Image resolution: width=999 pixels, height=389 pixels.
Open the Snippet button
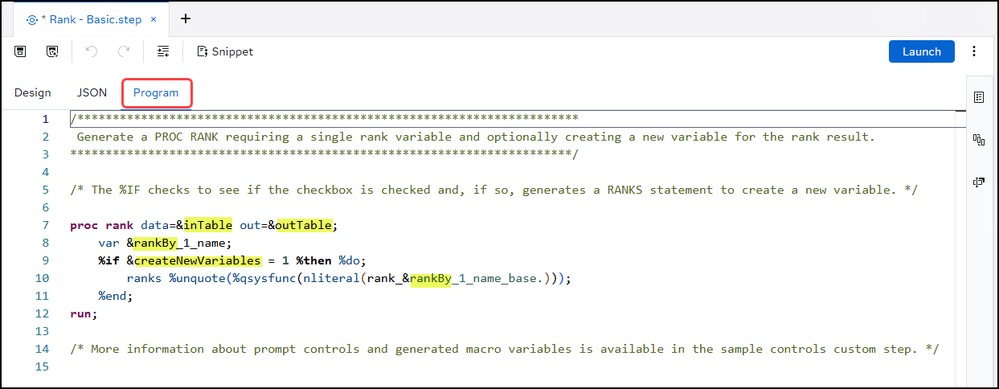(x=225, y=52)
